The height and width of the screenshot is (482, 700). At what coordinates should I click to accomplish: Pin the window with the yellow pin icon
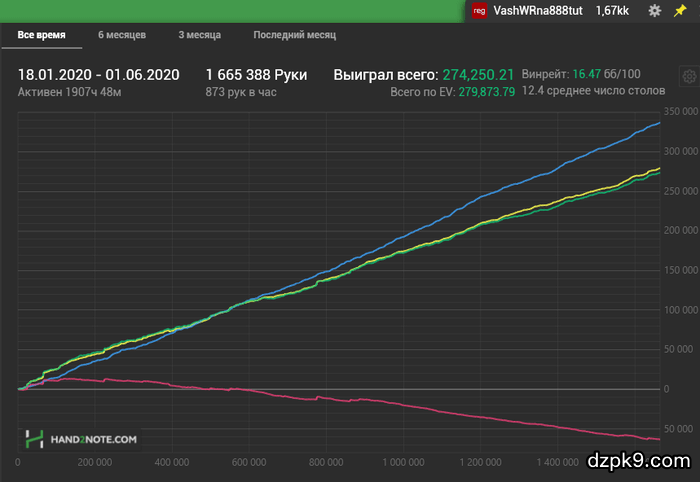pos(681,10)
